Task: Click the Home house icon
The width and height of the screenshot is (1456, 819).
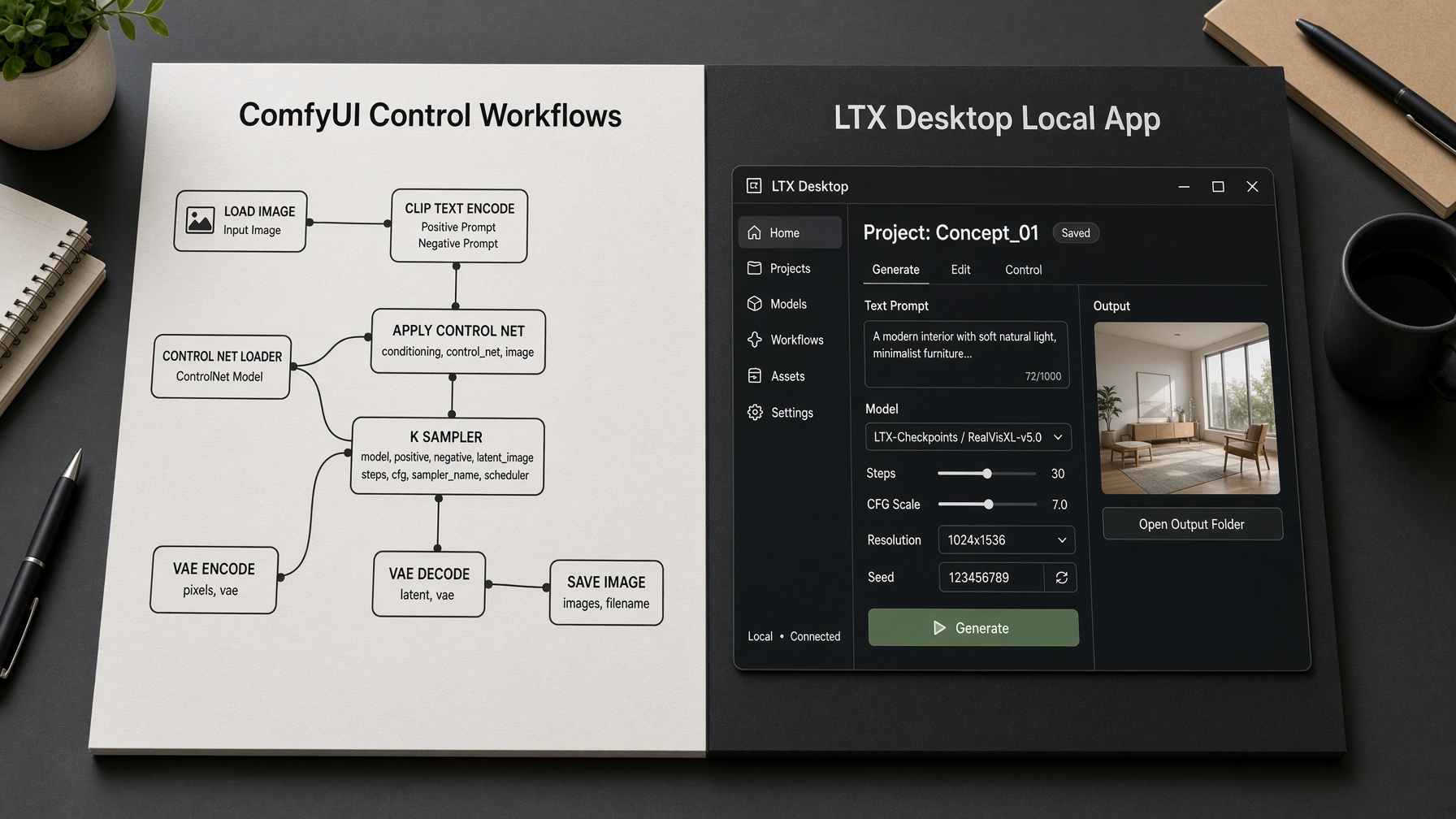Action: tap(755, 232)
